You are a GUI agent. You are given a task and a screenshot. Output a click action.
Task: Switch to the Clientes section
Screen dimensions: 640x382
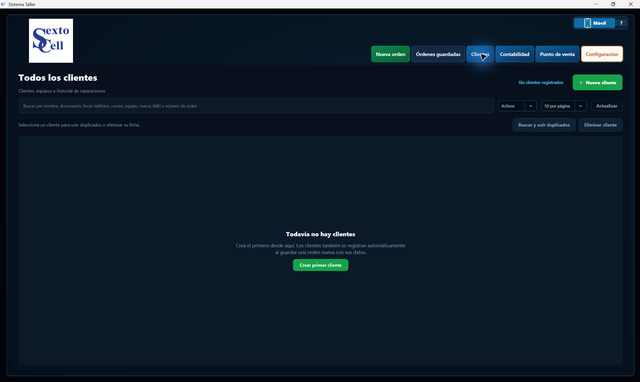click(480, 54)
